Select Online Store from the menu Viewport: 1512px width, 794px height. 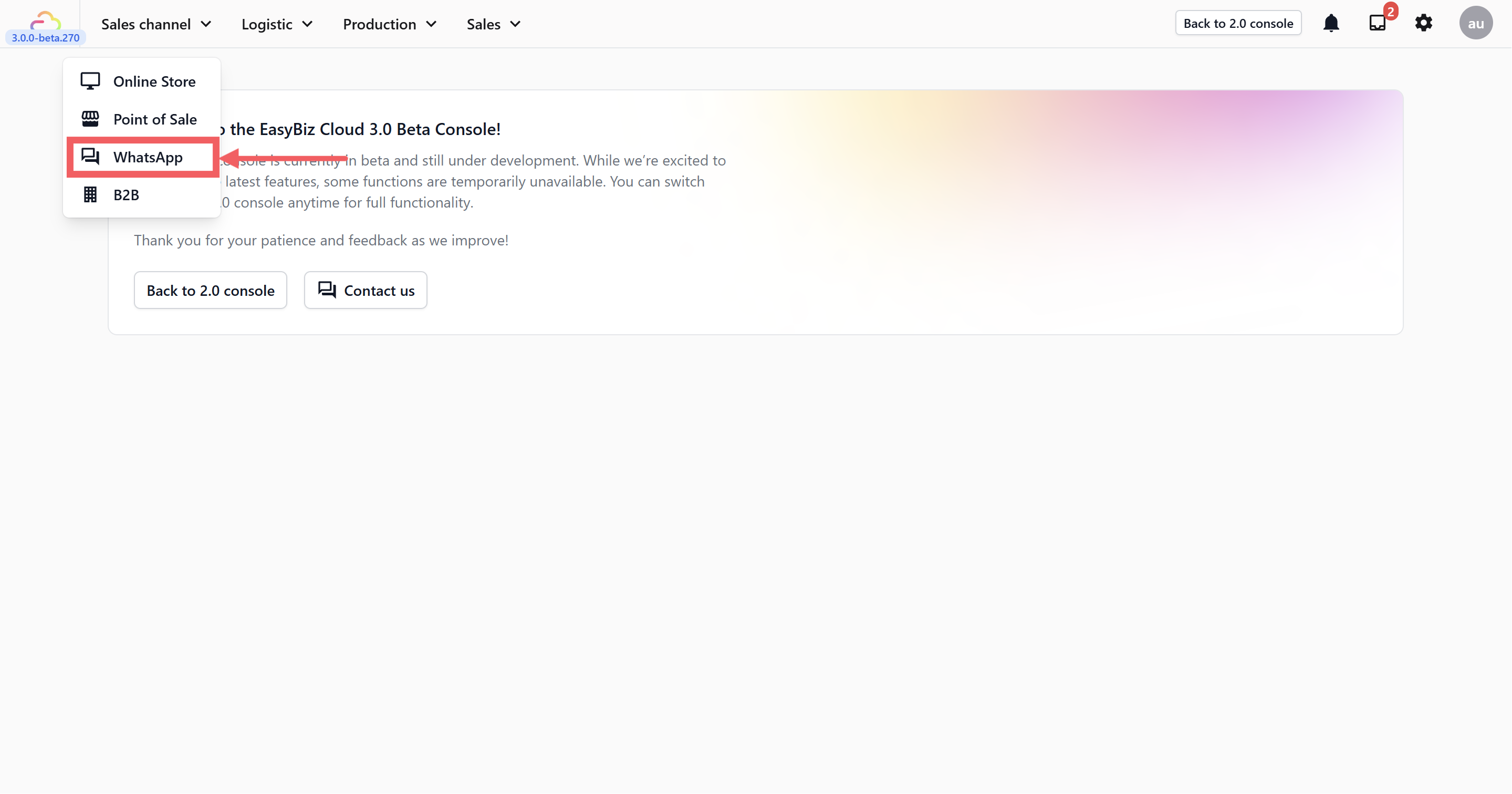point(141,81)
